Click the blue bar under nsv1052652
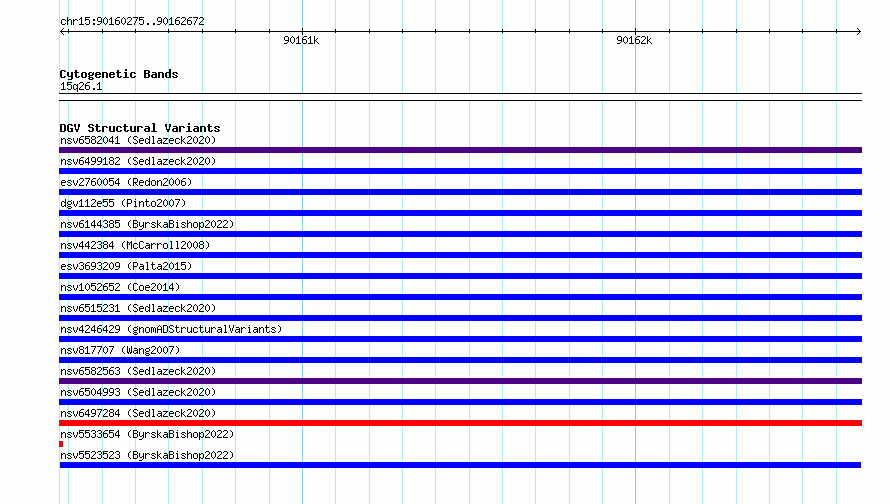 pos(460,297)
